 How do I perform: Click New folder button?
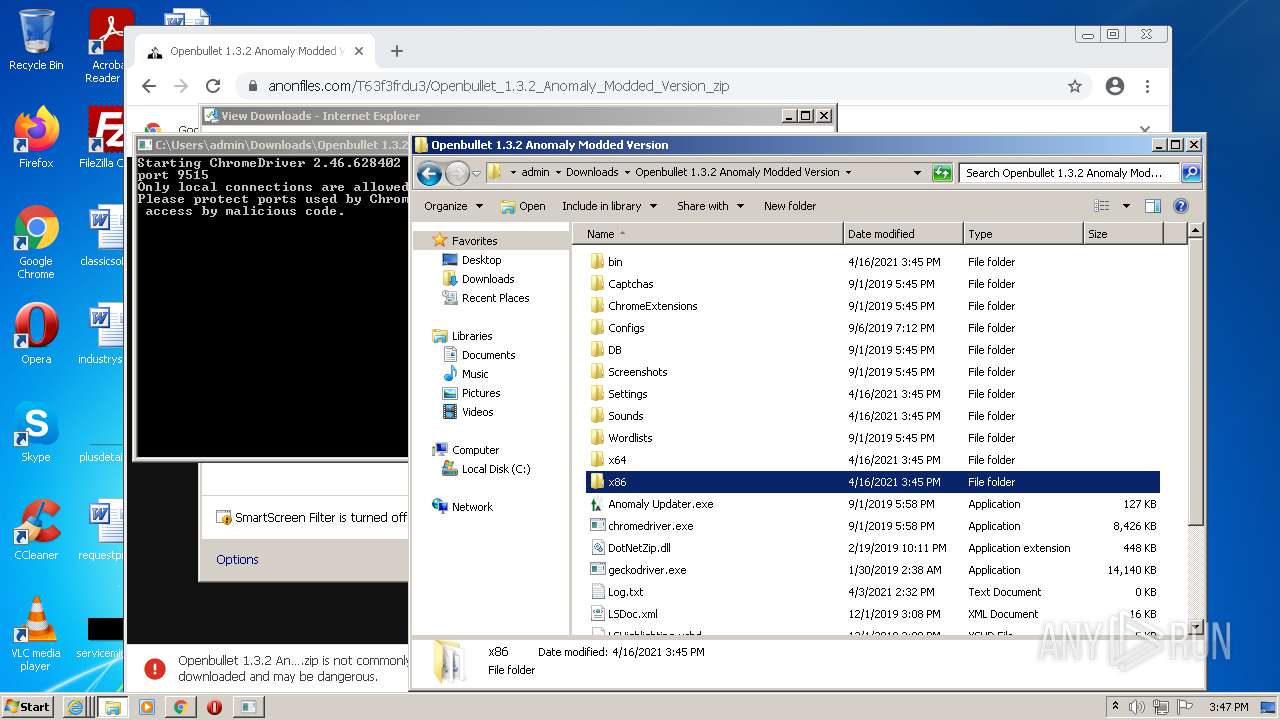click(790, 206)
